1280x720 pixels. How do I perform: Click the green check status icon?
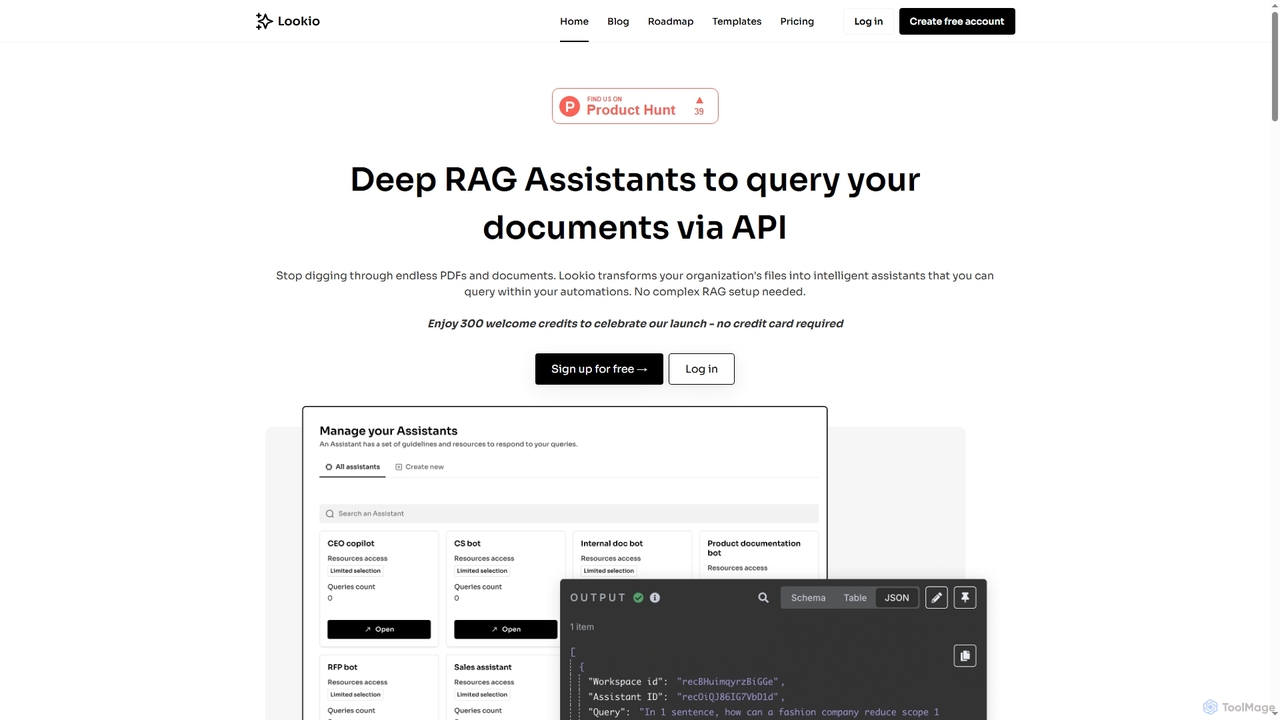[x=638, y=598]
